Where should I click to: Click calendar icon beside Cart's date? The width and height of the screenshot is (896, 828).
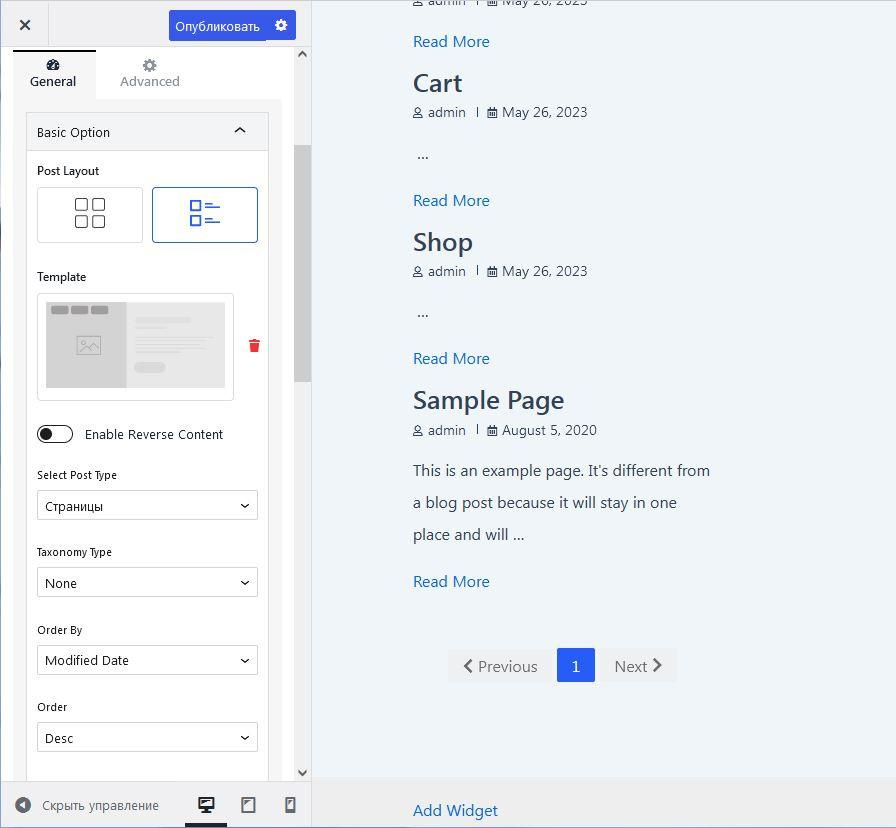[x=492, y=113]
